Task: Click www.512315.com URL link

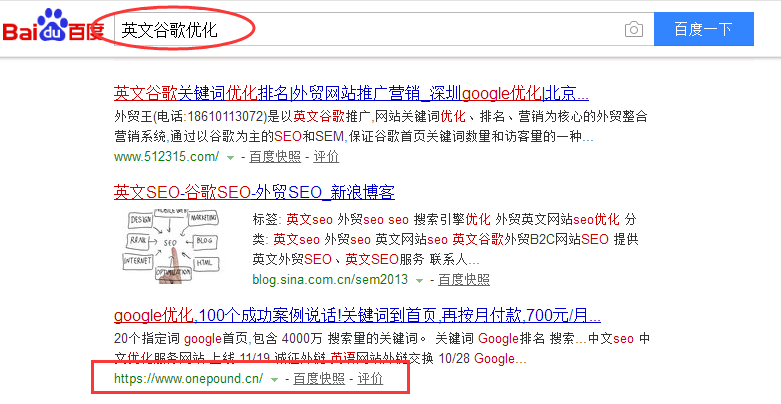Action: pyautogui.click(x=166, y=156)
